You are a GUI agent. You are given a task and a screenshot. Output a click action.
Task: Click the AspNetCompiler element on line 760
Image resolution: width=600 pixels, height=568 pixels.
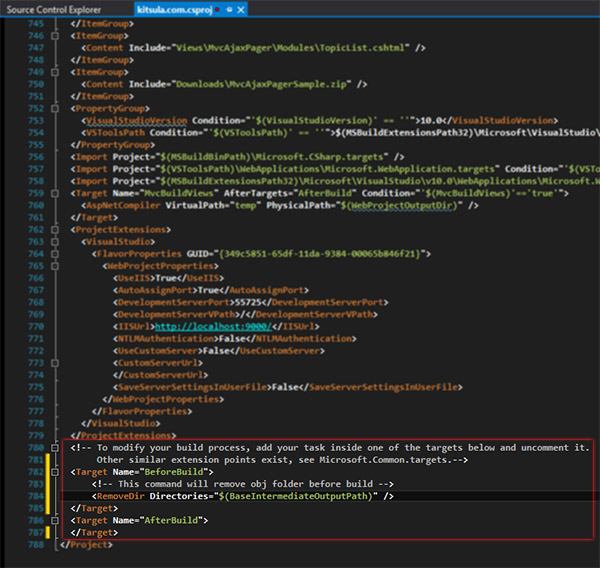click(123, 206)
